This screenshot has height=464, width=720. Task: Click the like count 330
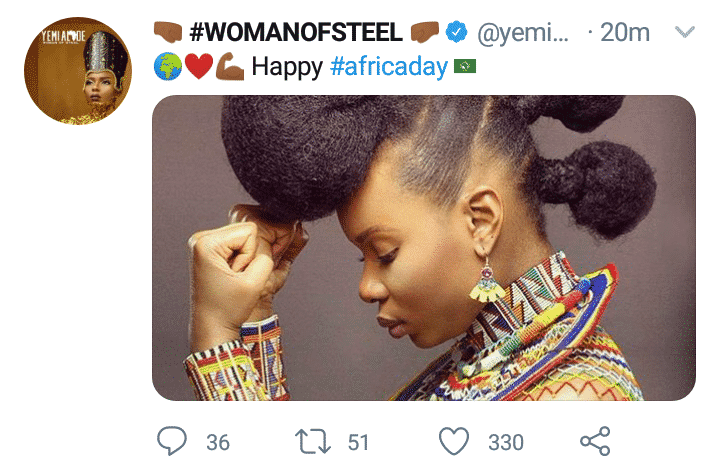[x=505, y=441]
